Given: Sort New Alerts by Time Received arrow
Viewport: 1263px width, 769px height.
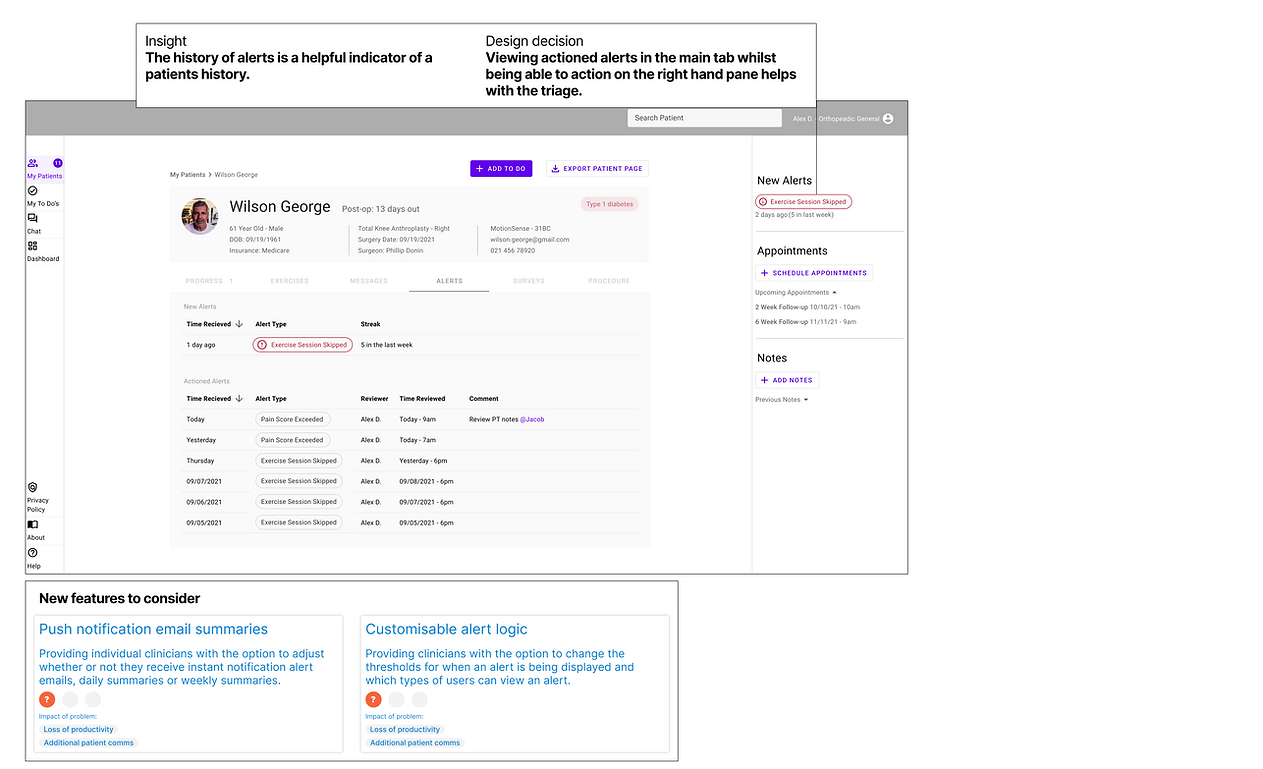Looking at the screenshot, I should pyautogui.click(x=239, y=324).
